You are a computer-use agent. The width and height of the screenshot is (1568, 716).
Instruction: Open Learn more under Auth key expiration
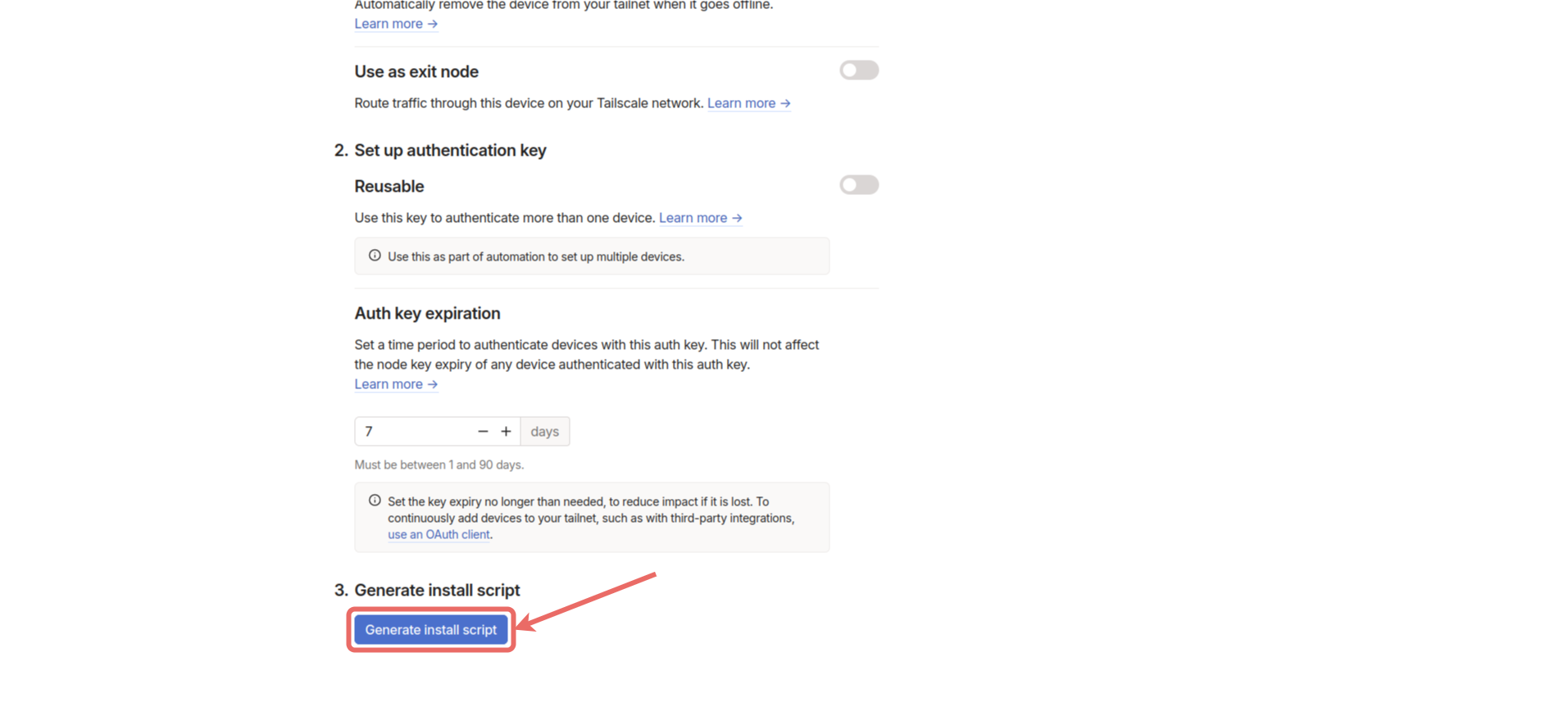pyautogui.click(x=396, y=384)
